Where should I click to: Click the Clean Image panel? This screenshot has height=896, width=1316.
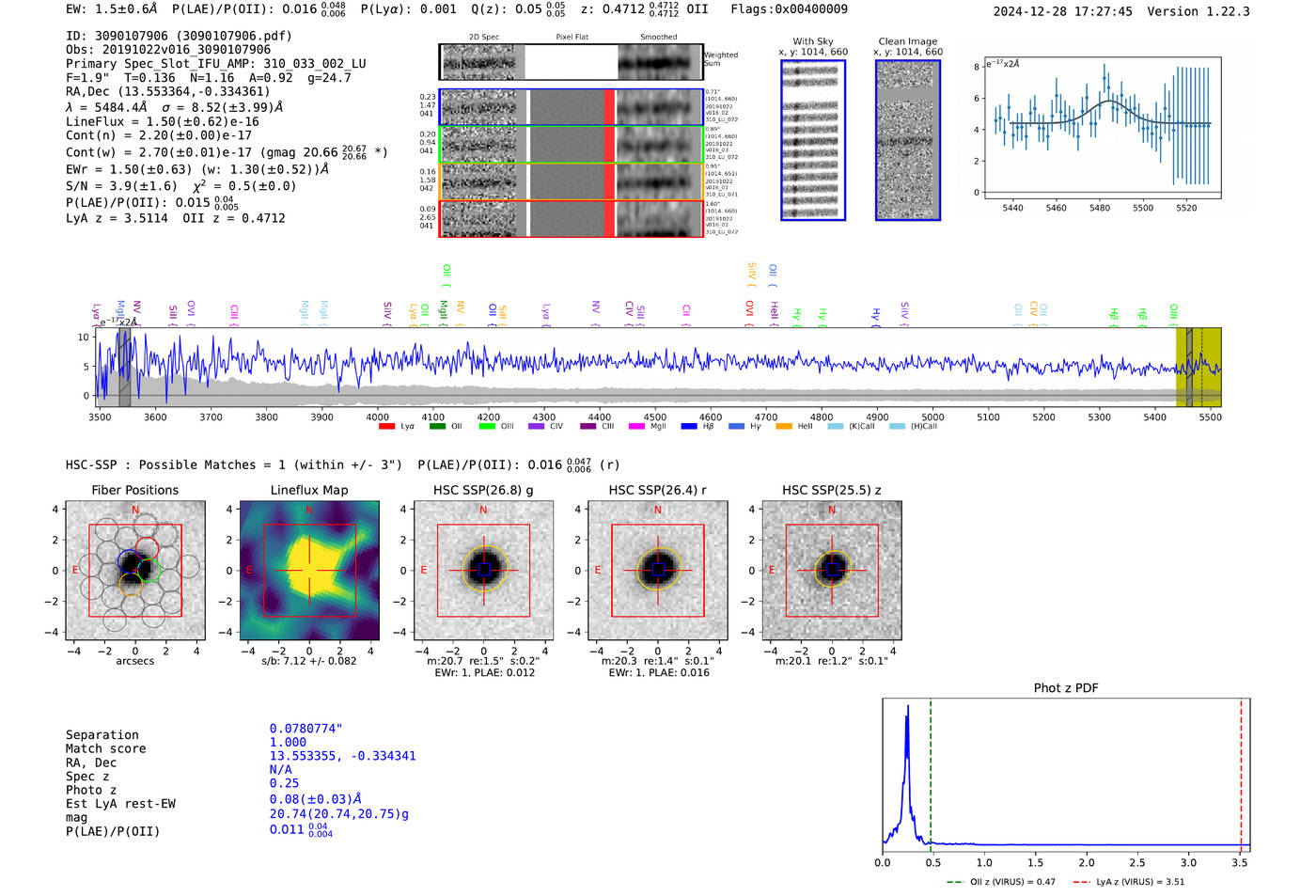907,140
